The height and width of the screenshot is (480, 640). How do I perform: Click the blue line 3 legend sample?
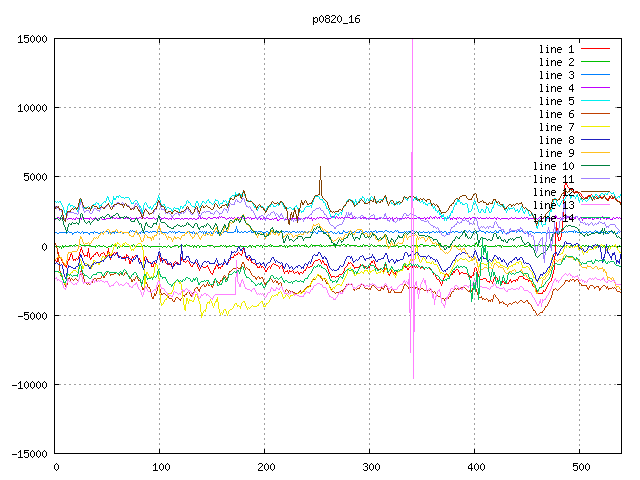click(x=595, y=75)
